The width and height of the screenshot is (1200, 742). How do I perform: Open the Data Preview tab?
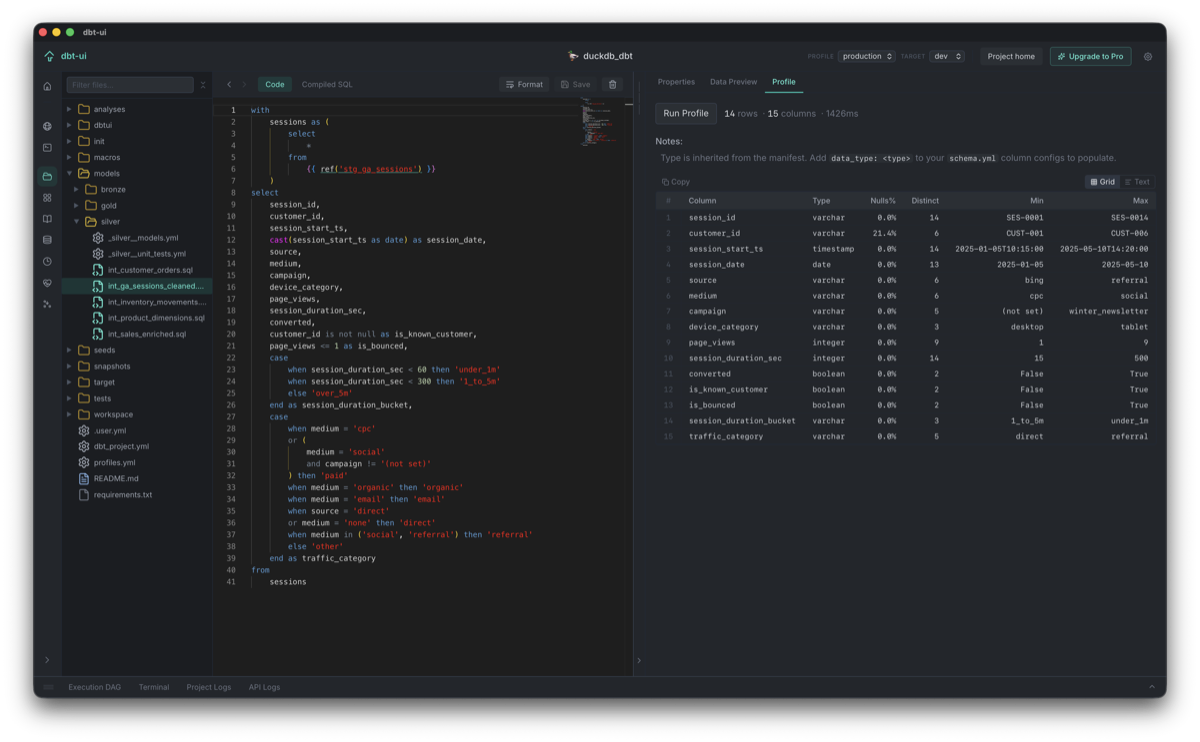(733, 82)
